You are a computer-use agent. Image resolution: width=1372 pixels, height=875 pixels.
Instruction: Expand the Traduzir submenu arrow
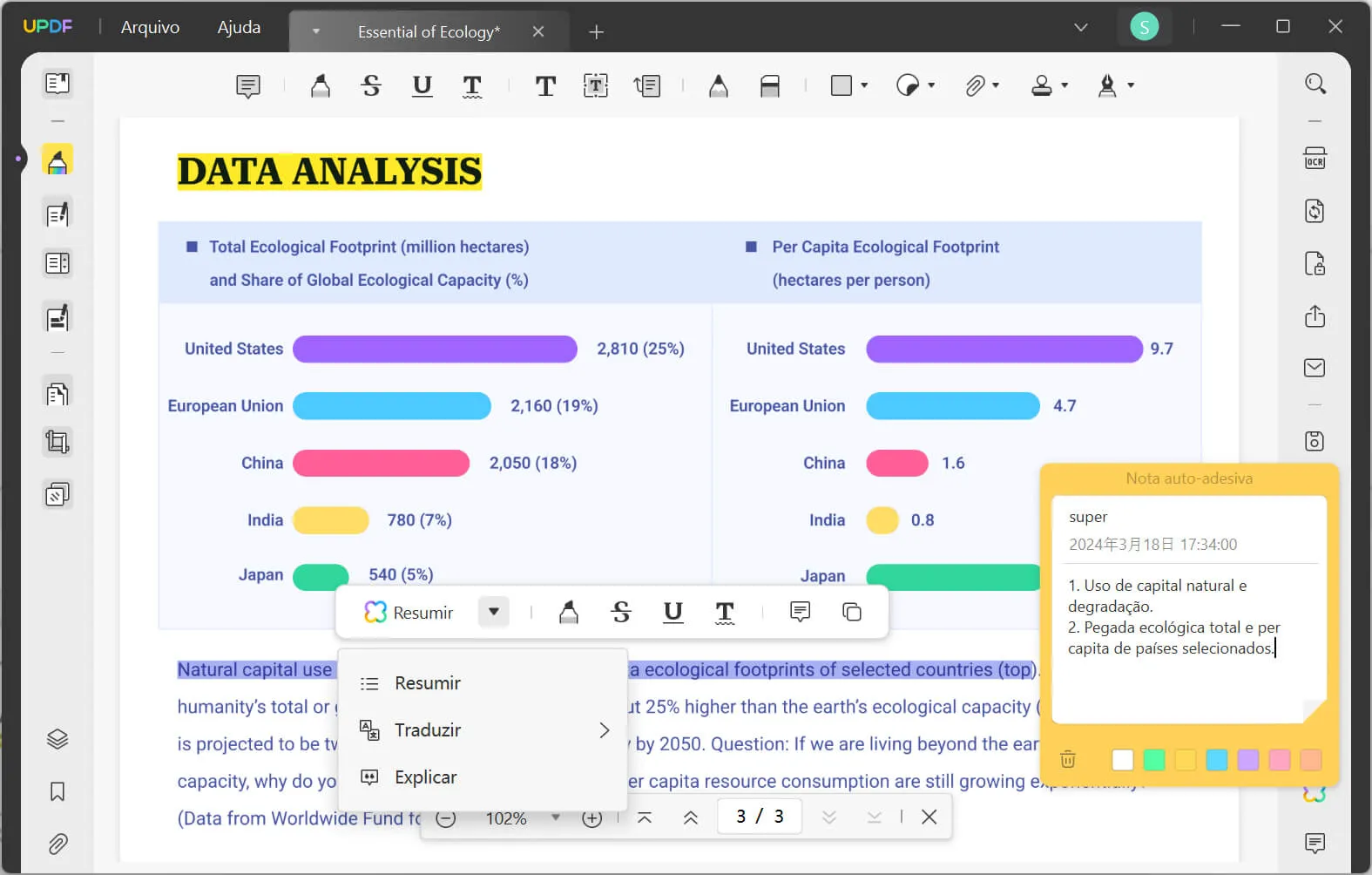click(x=605, y=730)
